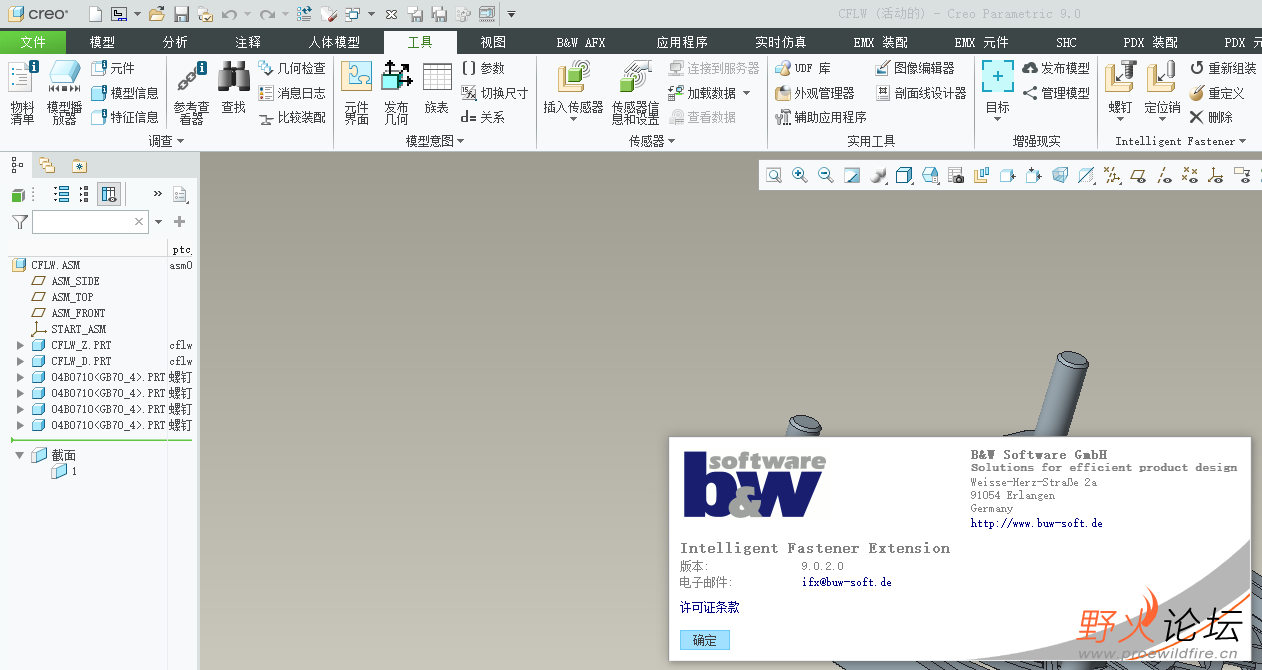Click 重新组装 reassemble fastener
This screenshot has height=670, width=1262.
[1223, 68]
